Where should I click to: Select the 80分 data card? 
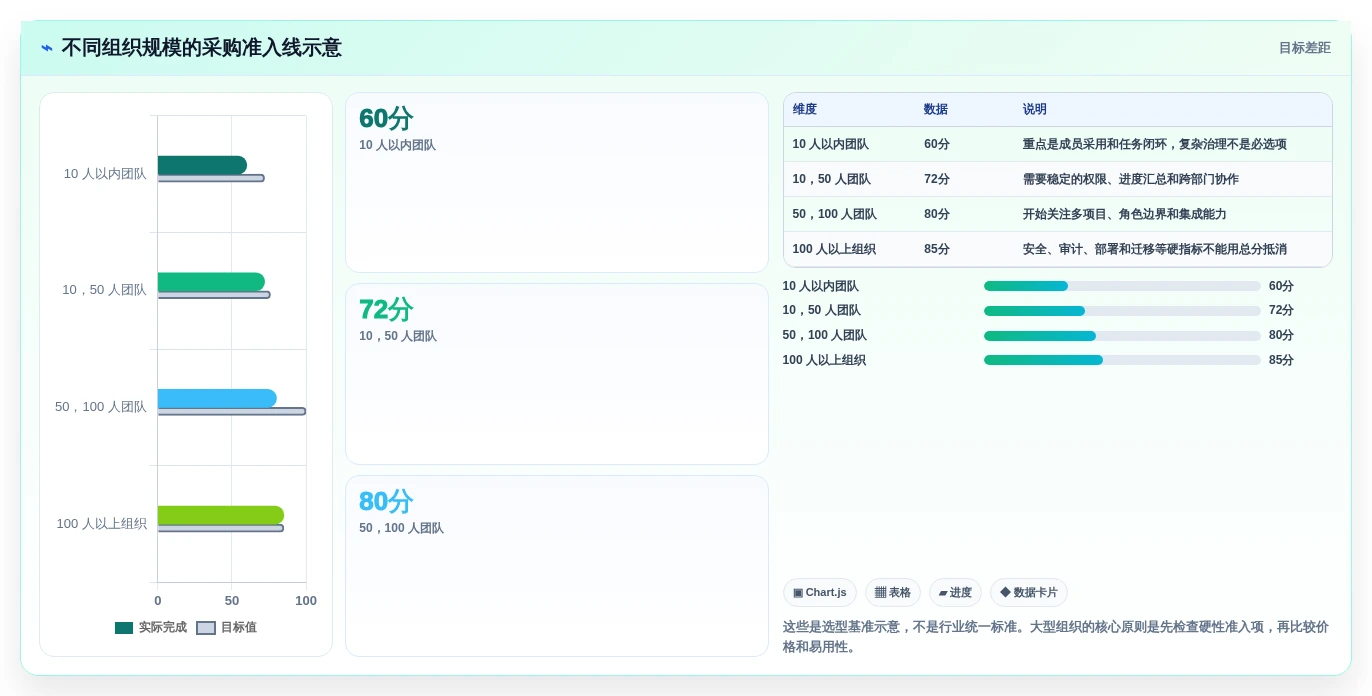coord(557,566)
